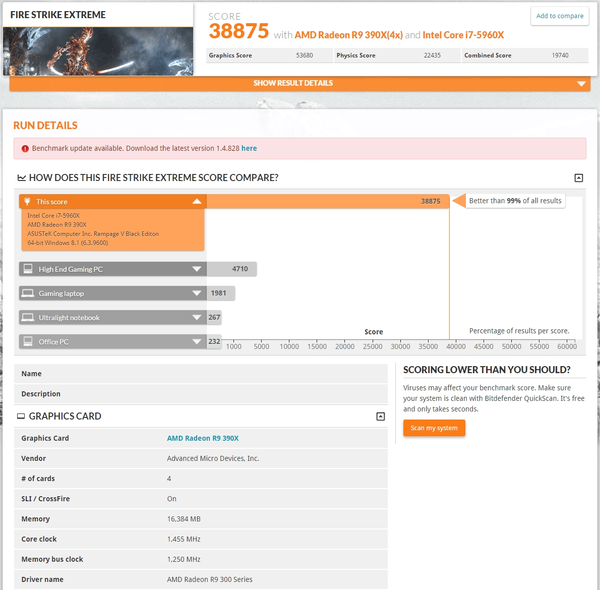
Task: Expand the Office PC dropdown
Action: point(197,342)
